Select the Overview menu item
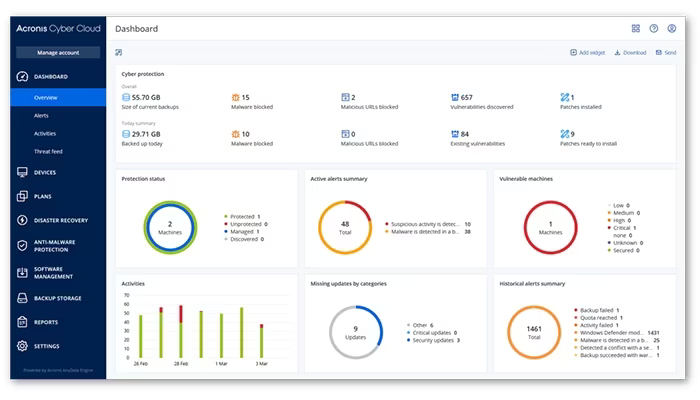This screenshot has height=400, width=700. click(58, 97)
